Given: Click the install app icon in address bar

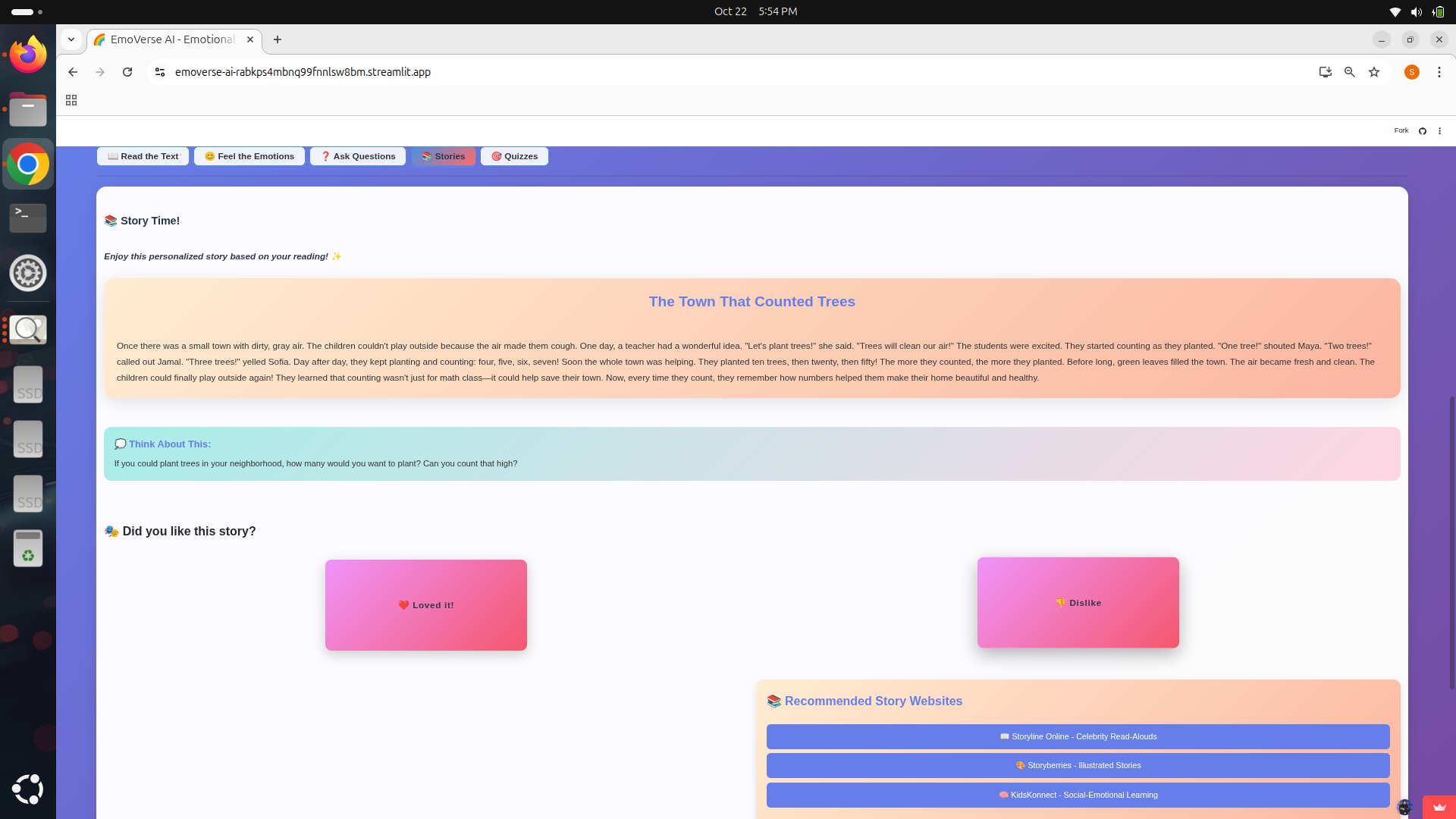Looking at the screenshot, I should pyautogui.click(x=1325, y=72).
